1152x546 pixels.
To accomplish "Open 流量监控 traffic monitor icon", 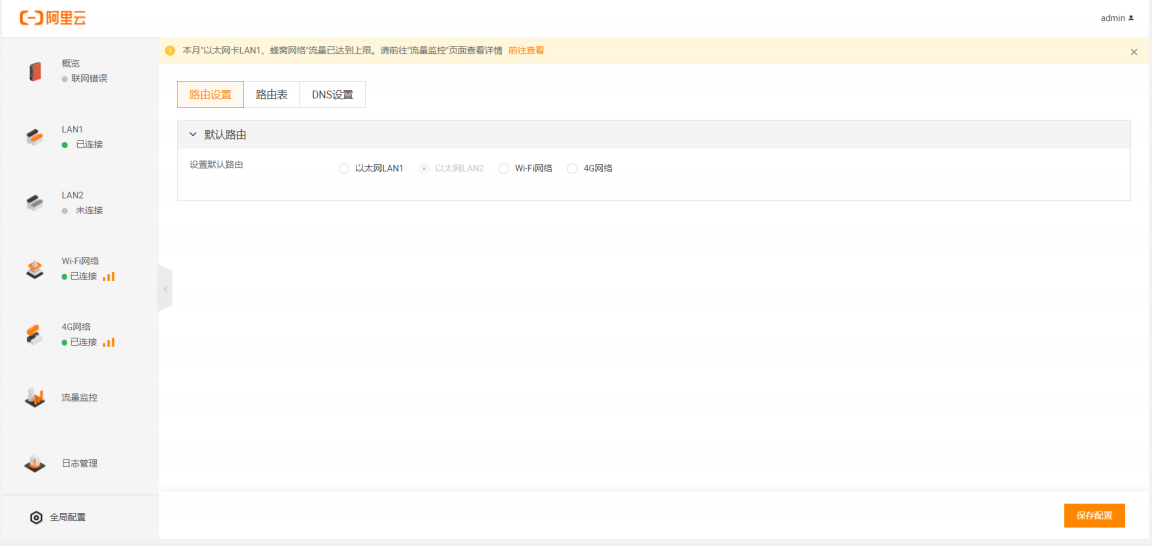I will coord(35,398).
